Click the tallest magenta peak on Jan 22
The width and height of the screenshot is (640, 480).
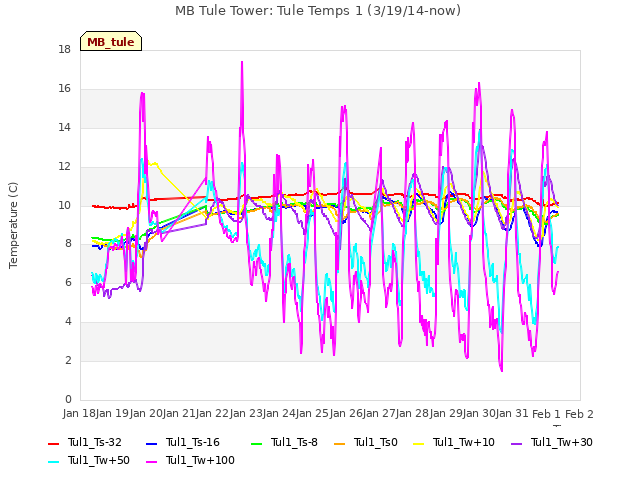click(242, 62)
